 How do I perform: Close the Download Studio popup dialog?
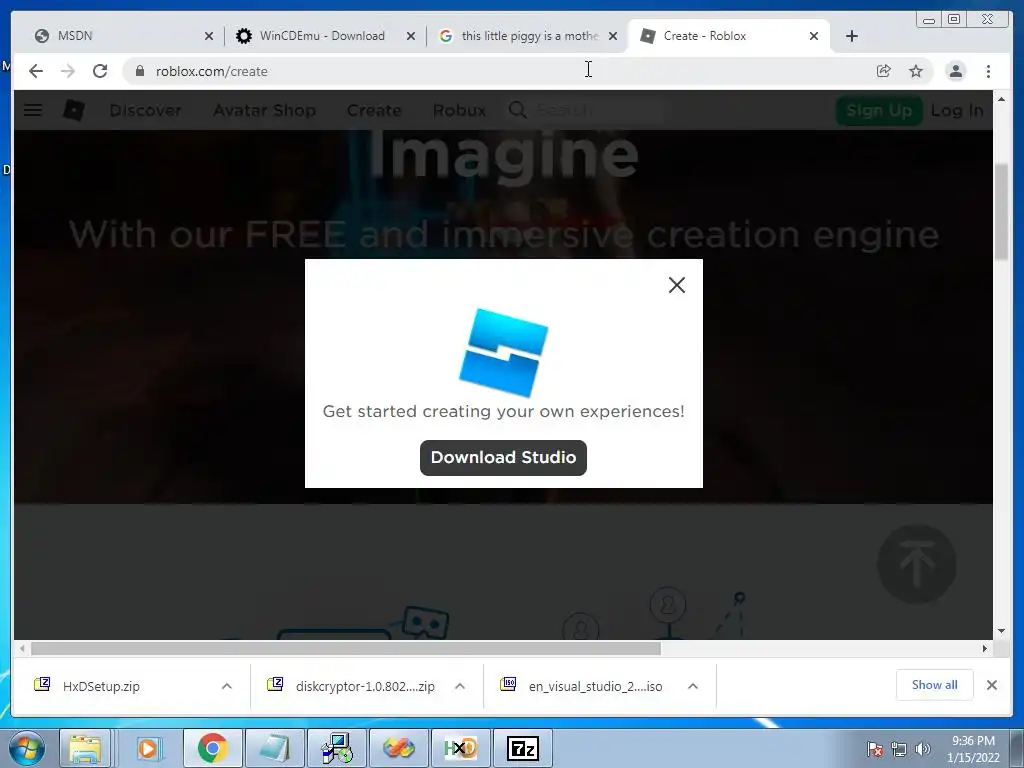[x=677, y=285]
